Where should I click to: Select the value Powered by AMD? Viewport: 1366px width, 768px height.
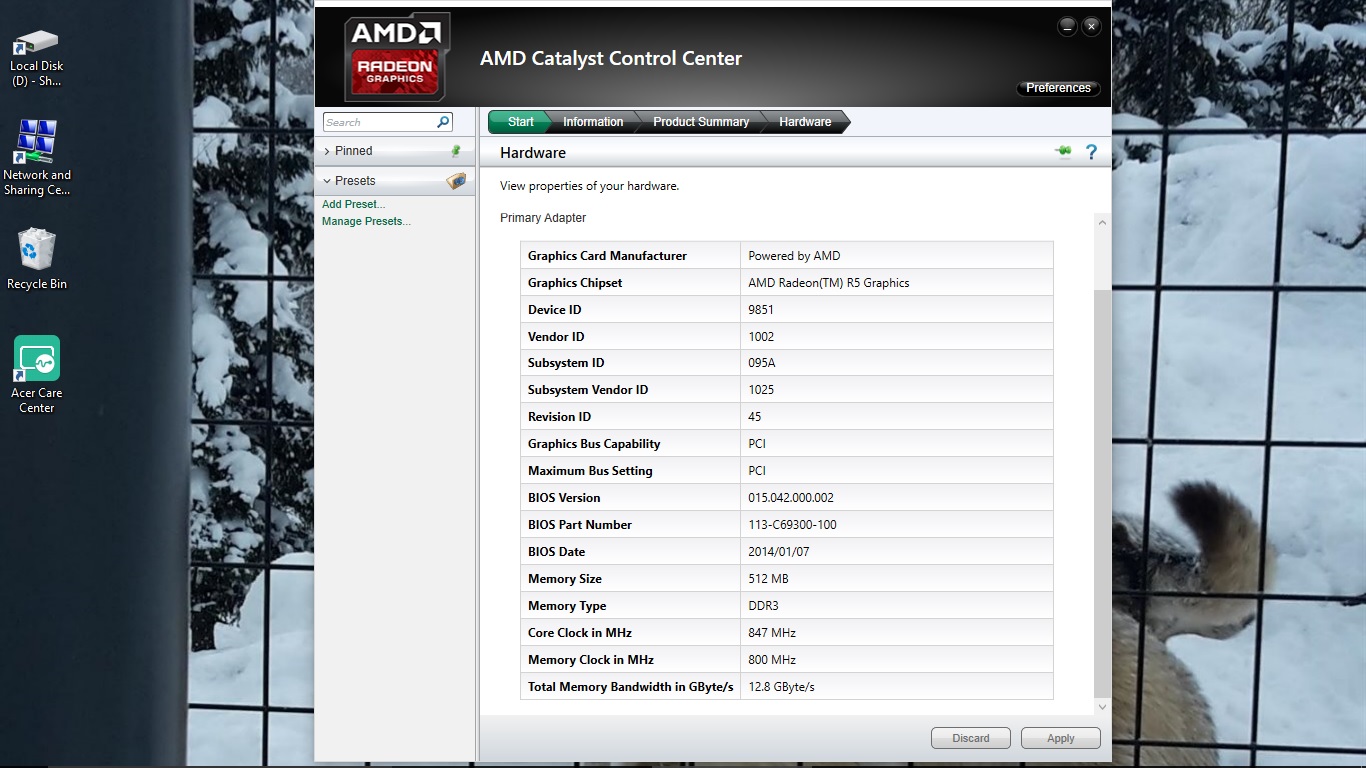point(794,256)
